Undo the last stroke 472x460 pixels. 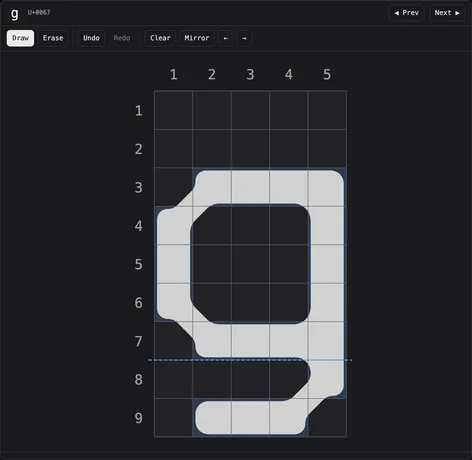click(x=91, y=38)
